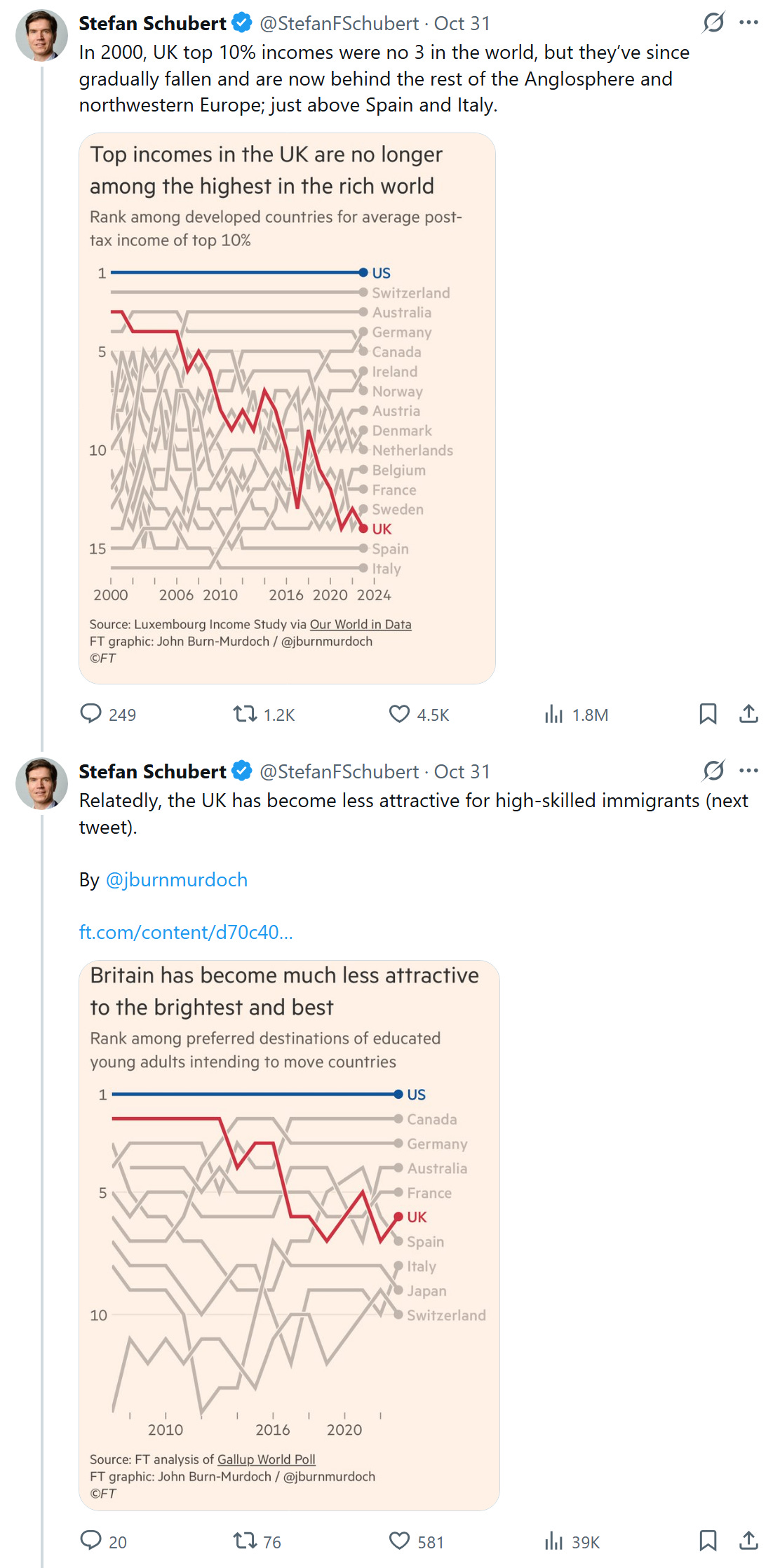Open the Britain less attractive chart image
Image resolution: width=780 pixels, height=1568 pixels.
pyautogui.click(x=289, y=1234)
